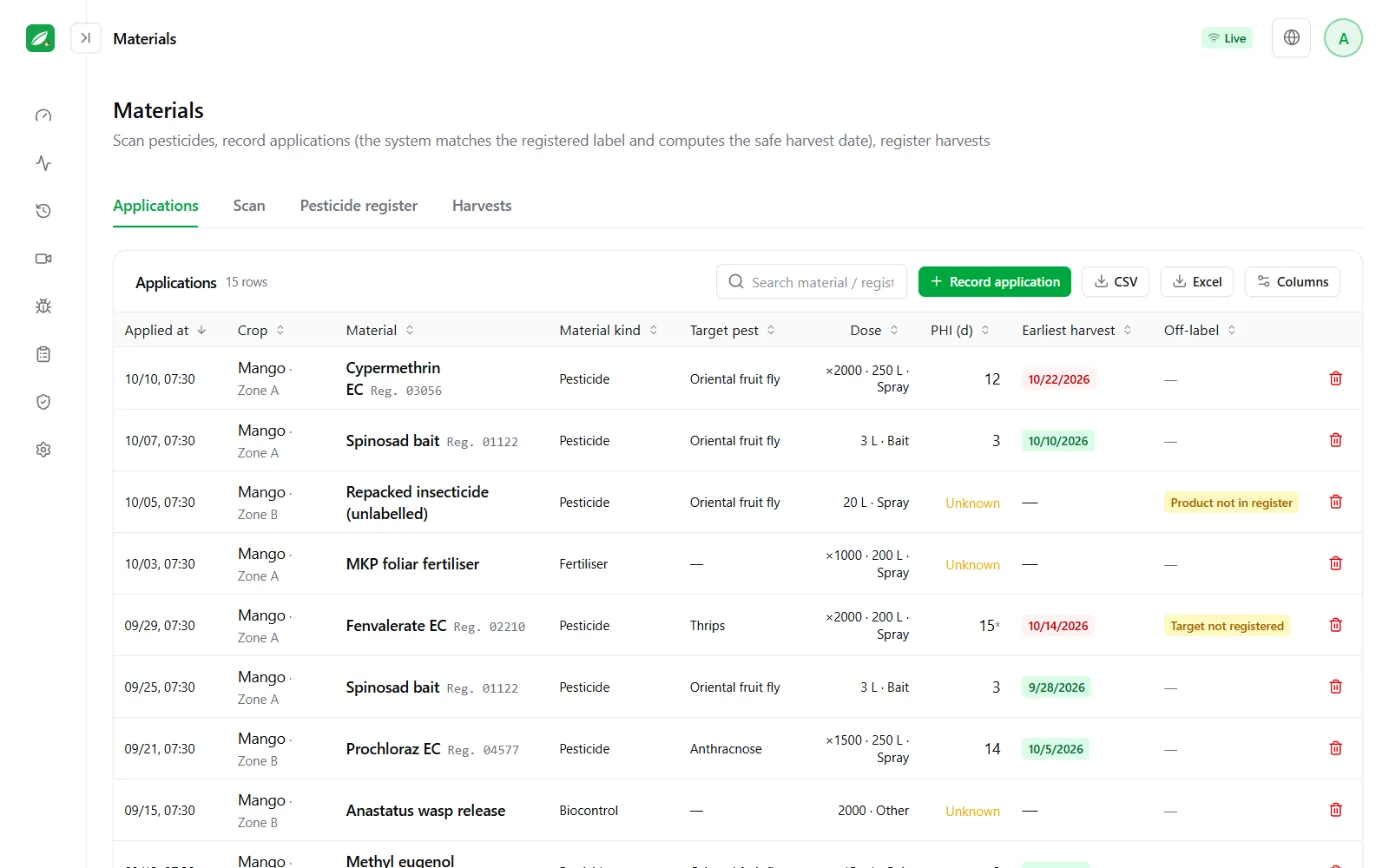The width and height of the screenshot is (1388, 868).
Task: Delete the Prochloraz EC application row
Action: 1335,748
